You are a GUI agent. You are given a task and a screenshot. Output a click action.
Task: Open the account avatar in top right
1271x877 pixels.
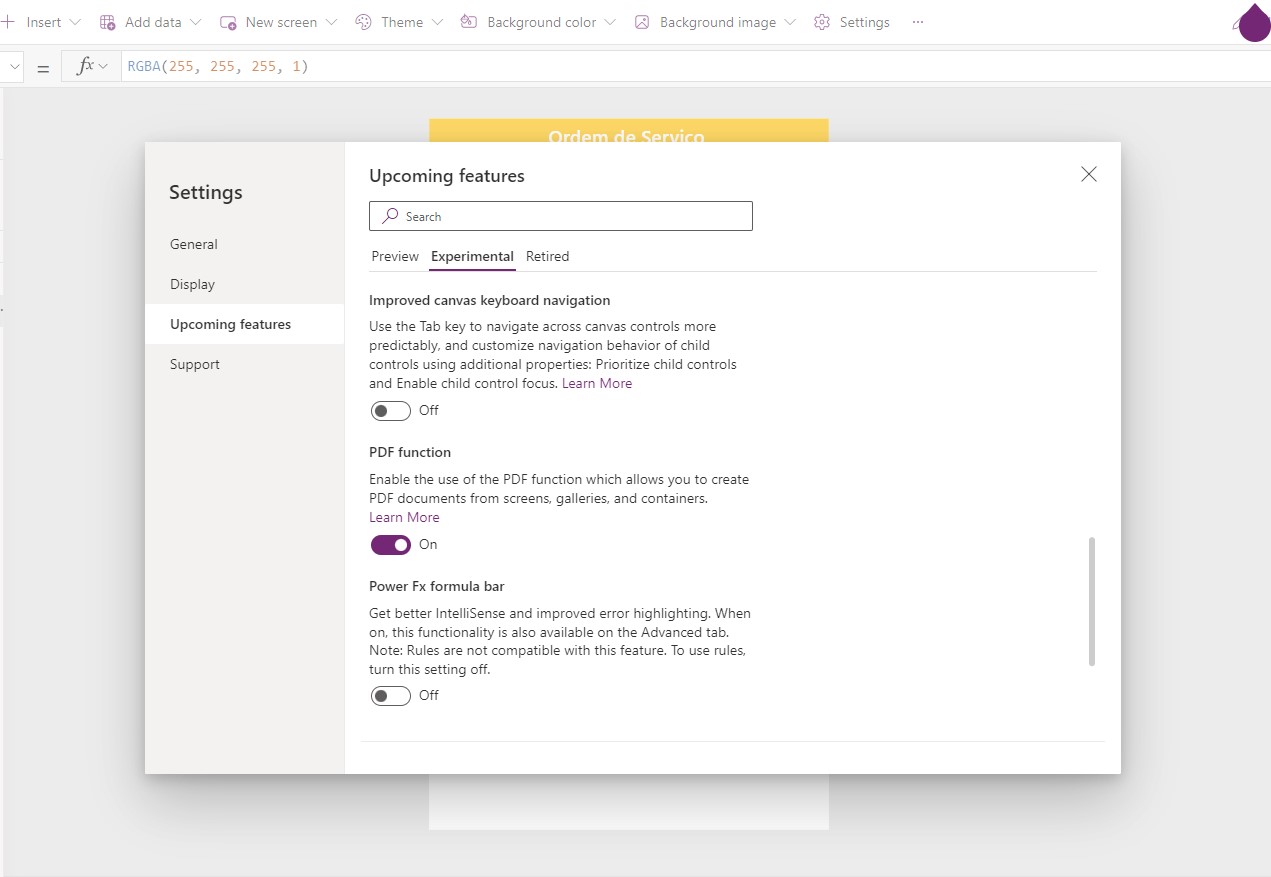tap(1253, 23)
